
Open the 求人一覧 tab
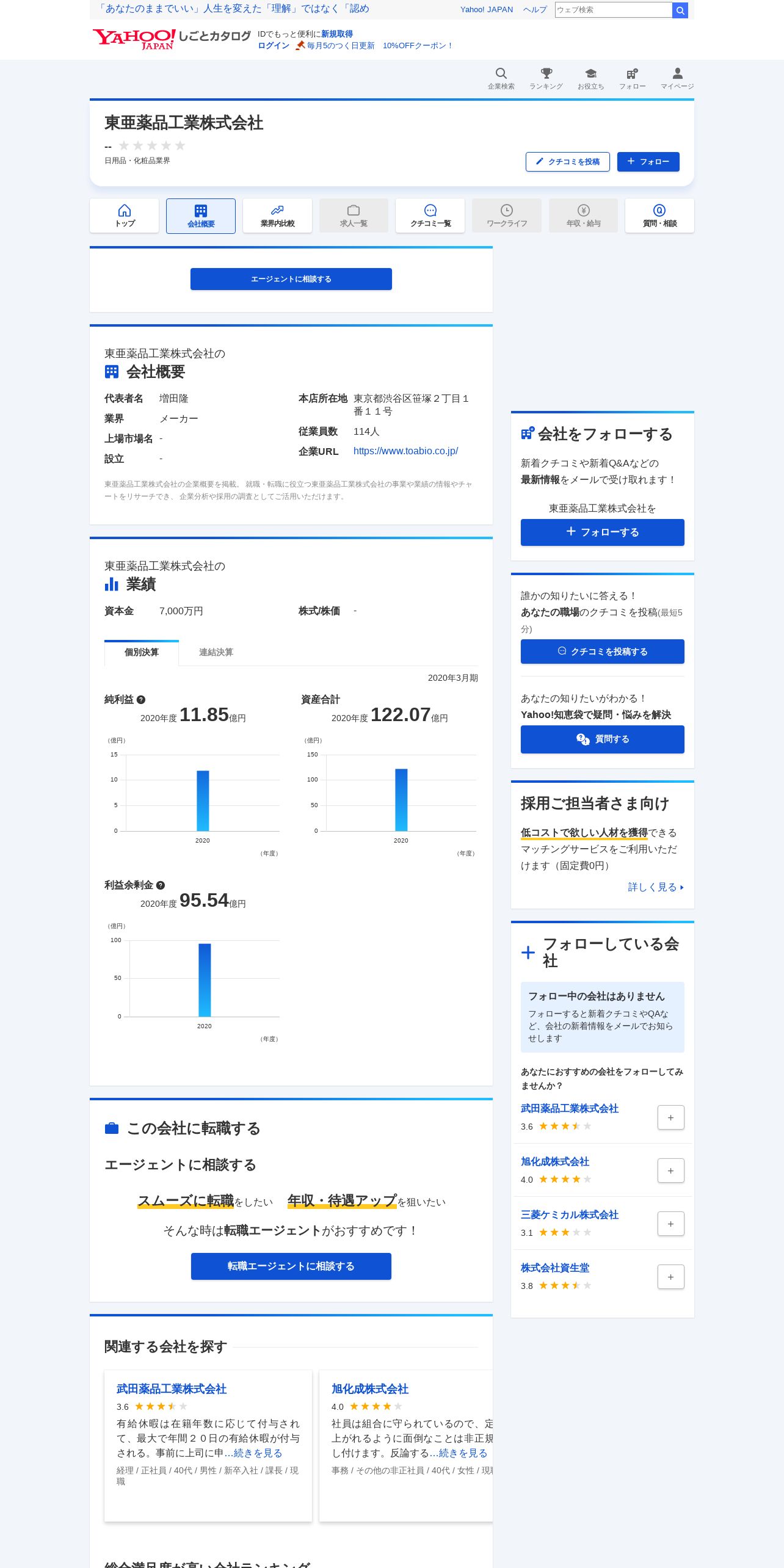pyautogui.click(x=354, y=216)
